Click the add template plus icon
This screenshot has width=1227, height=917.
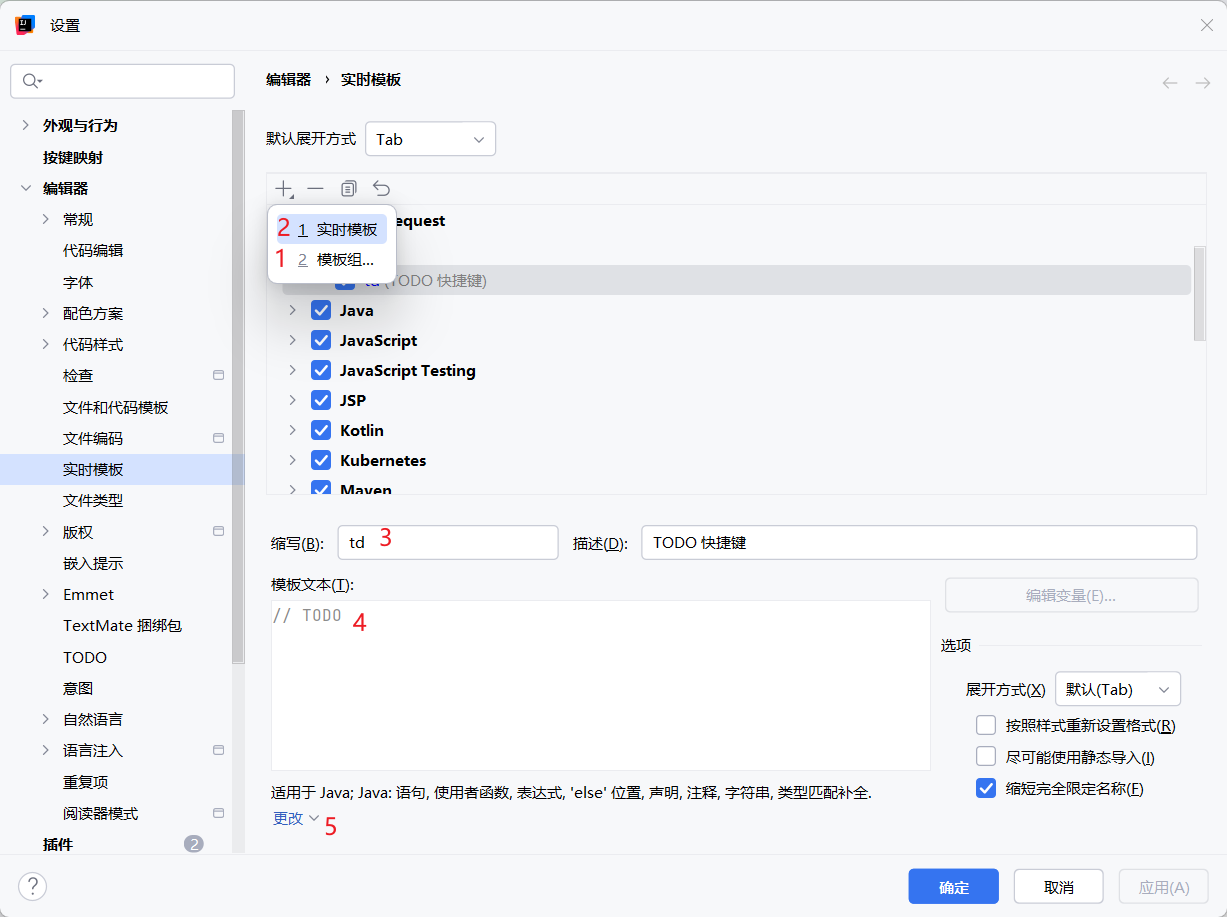click(285, 189)
